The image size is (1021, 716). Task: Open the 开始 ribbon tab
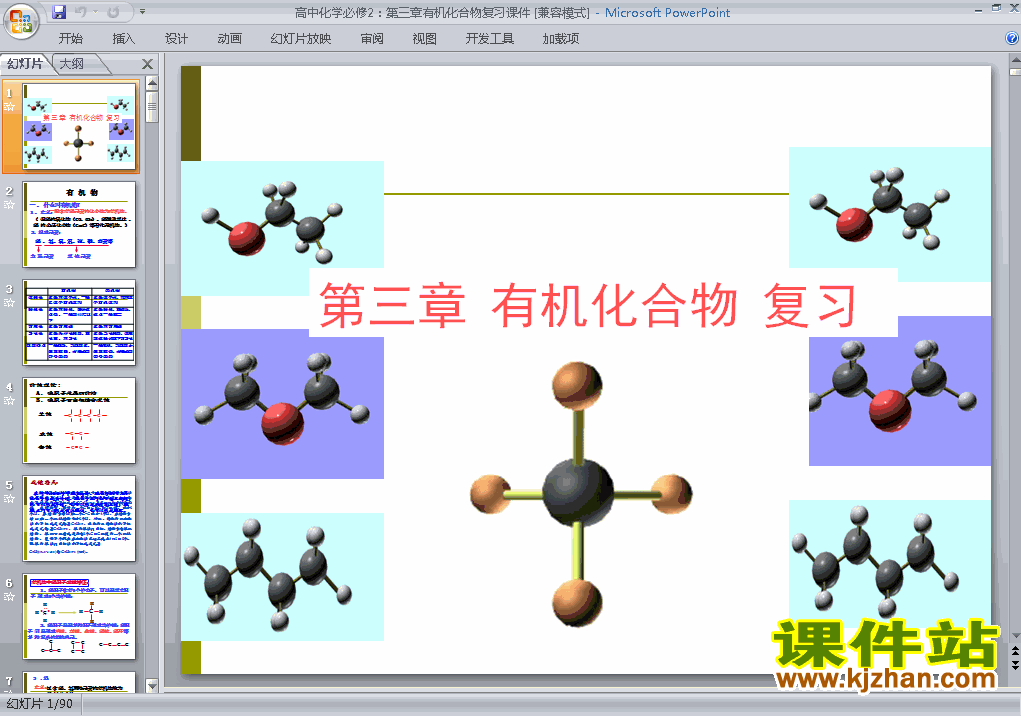click(x=70, y=38)
